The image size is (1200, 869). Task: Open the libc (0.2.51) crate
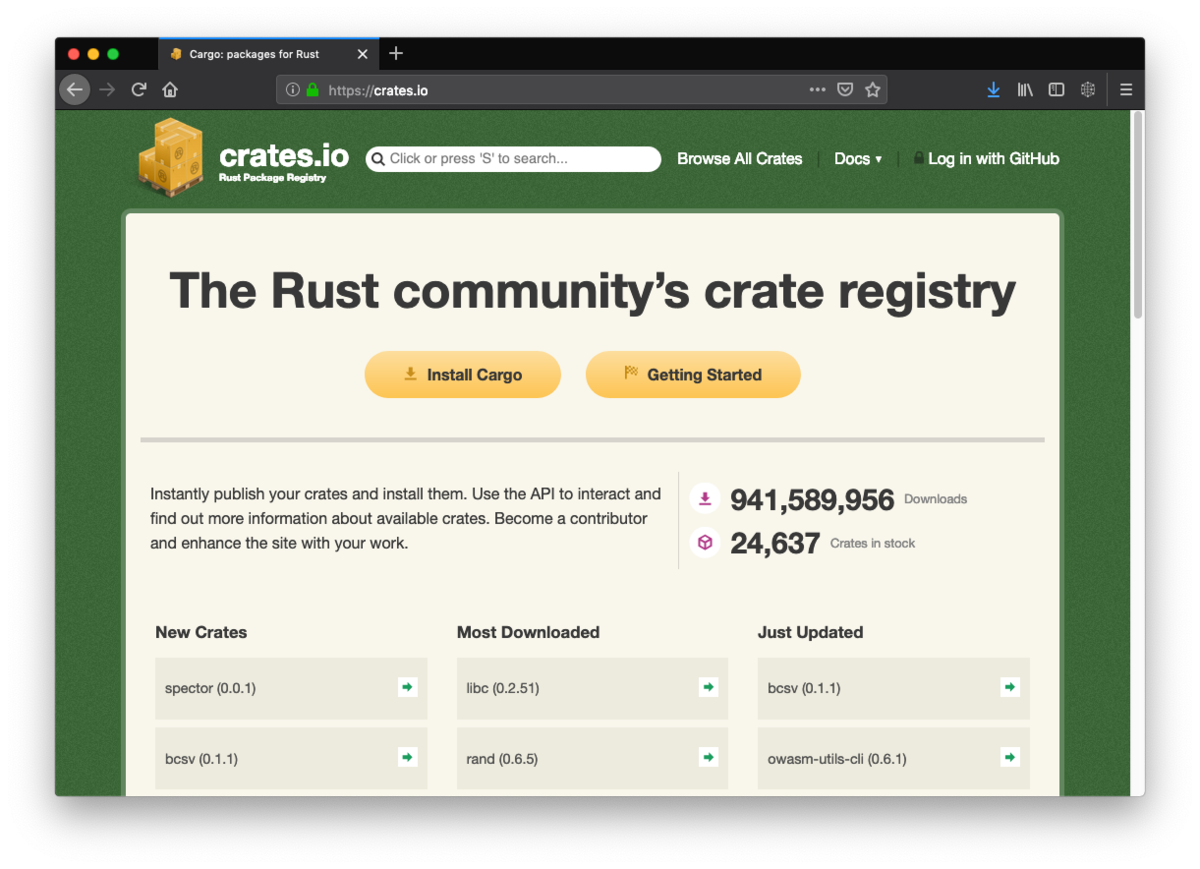coord(592,688)
